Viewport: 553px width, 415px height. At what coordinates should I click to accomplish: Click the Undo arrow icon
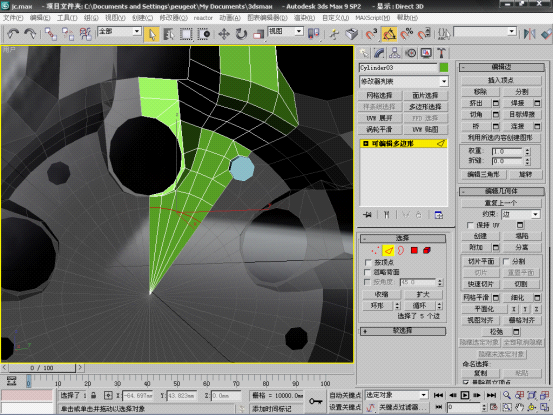pos(13,34)
